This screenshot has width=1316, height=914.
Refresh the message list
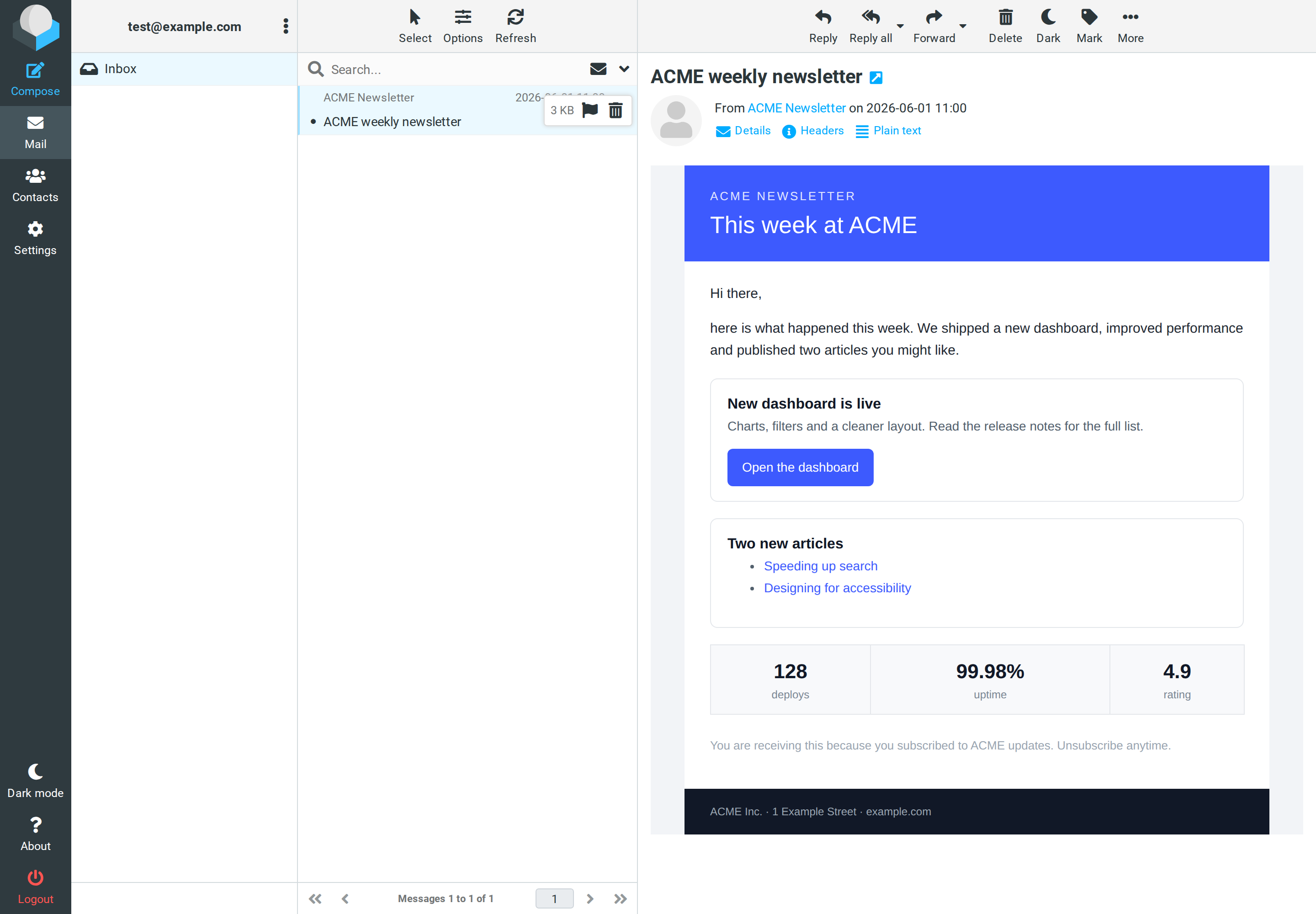(515, 27)
